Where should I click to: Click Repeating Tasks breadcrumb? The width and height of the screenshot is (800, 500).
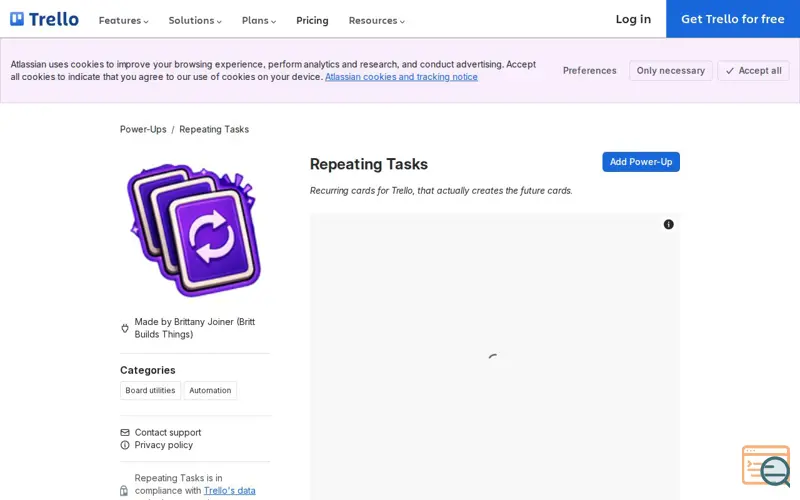[x=214, y=130]
